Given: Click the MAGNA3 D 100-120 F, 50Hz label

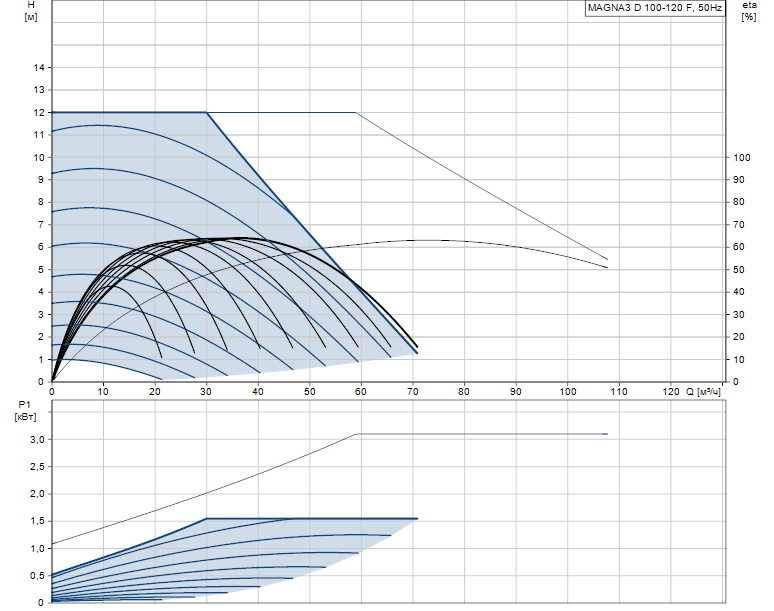Looking at the screenshot, I should 655,8.
